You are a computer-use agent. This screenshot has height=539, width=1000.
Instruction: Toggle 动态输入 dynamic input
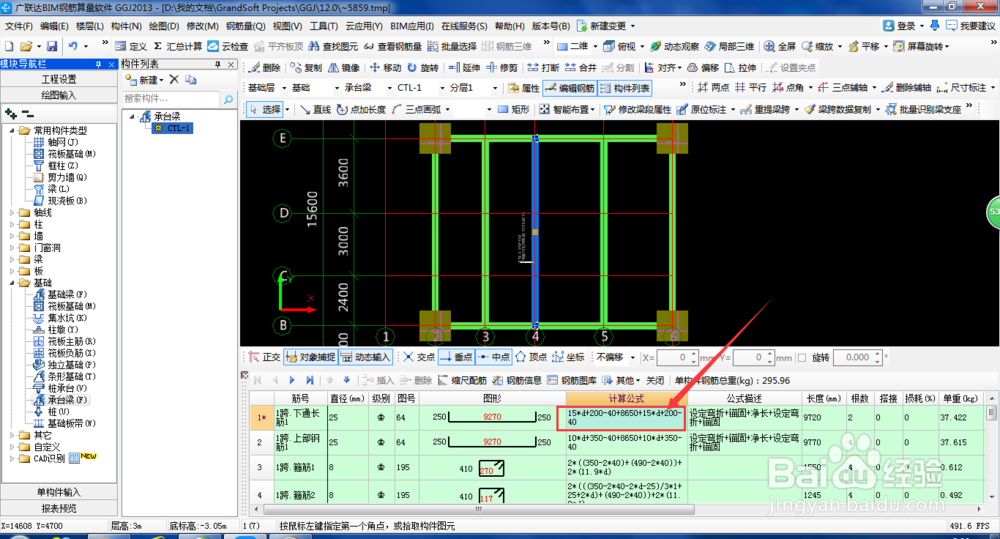[365, 357]
